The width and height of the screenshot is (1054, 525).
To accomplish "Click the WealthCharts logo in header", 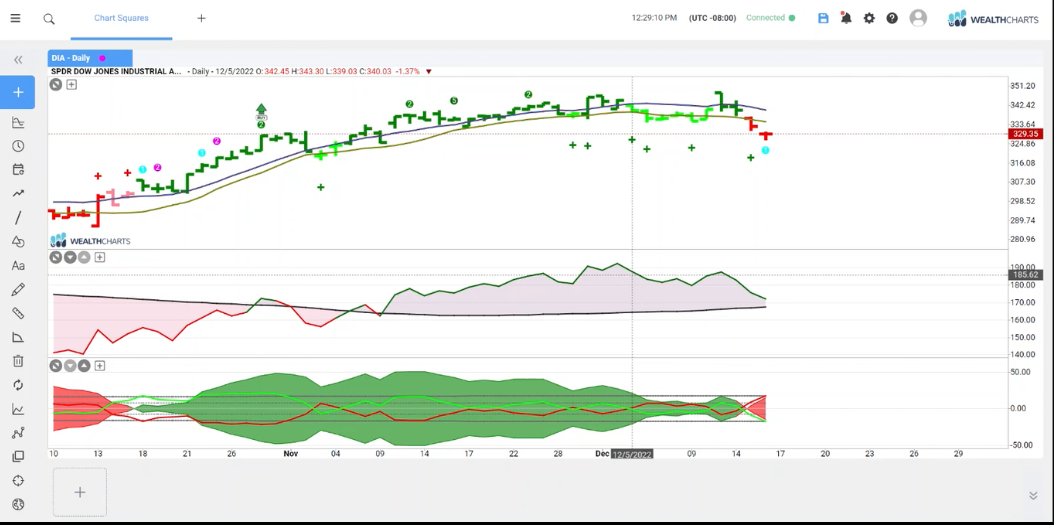I will [x=994, y=19].
